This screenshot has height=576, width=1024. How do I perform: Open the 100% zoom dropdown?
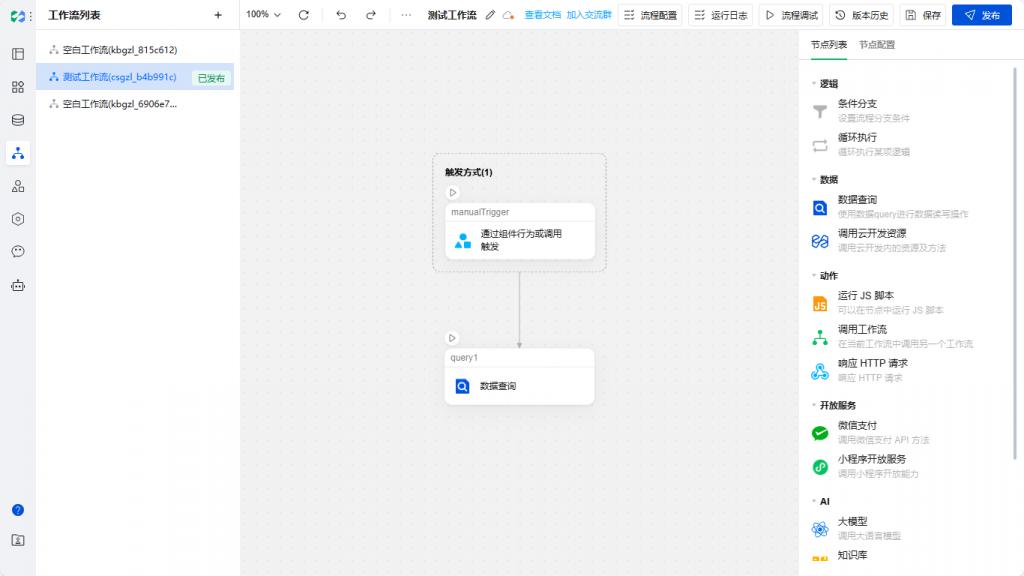264,14
